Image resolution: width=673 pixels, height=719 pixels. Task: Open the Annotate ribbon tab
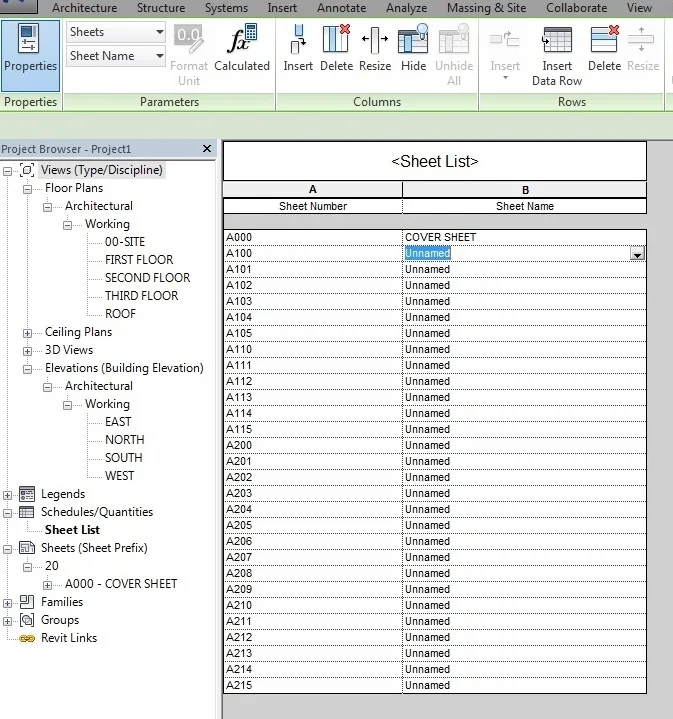[342, 8]
